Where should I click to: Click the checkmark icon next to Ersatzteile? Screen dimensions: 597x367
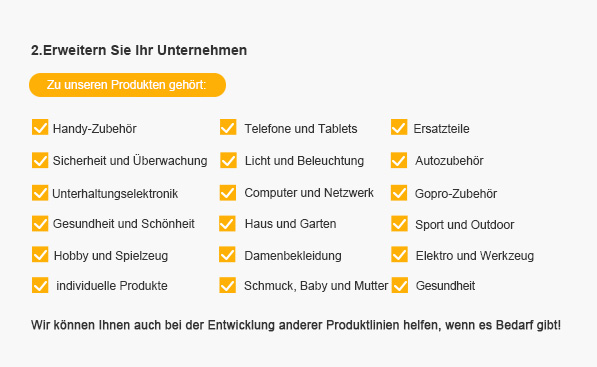point(399,127)
